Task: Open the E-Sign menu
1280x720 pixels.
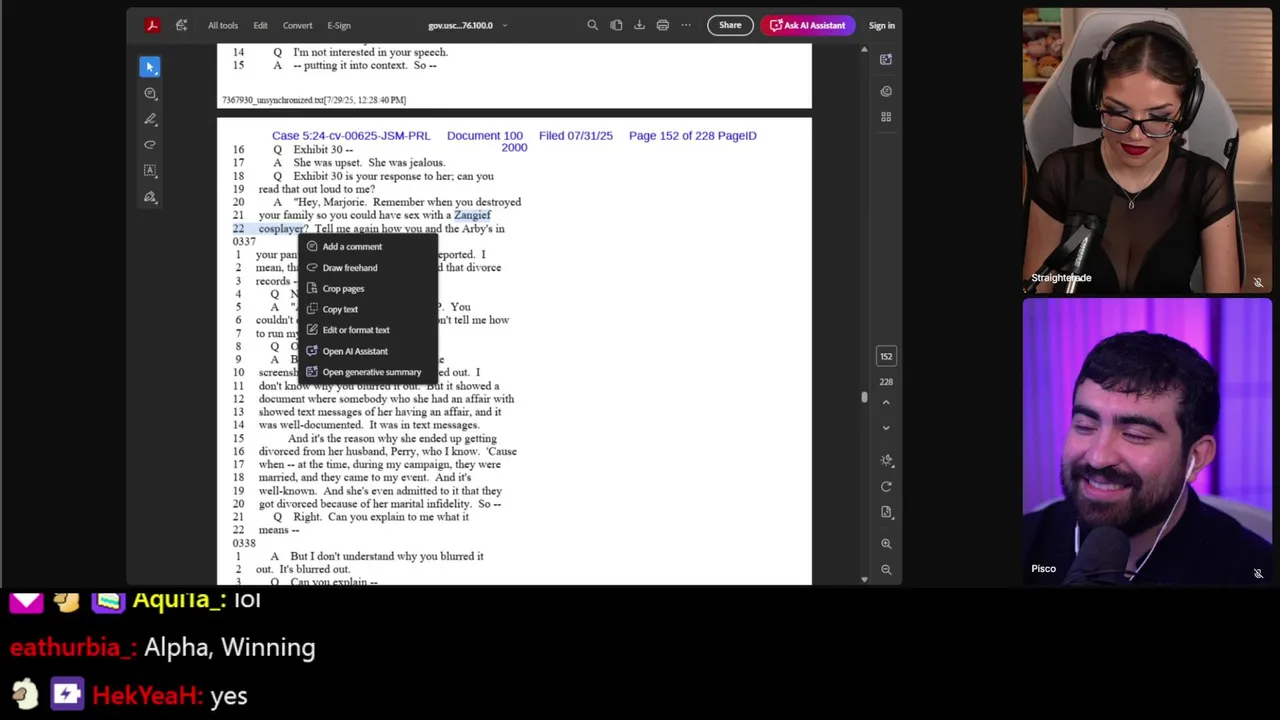Action: [339, 25]
